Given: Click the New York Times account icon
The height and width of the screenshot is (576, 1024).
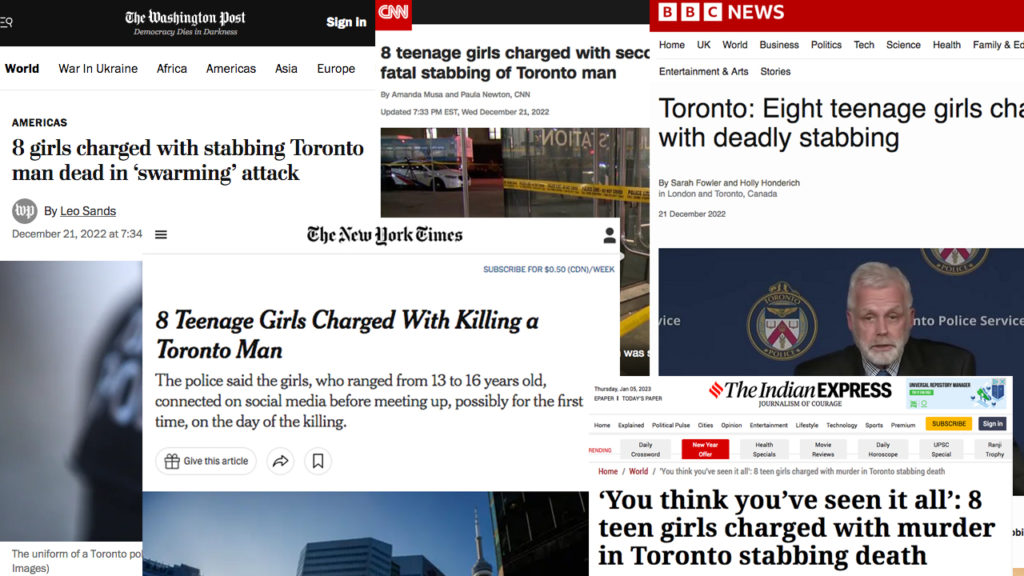Looking at the screenshot, I should 609,236.
